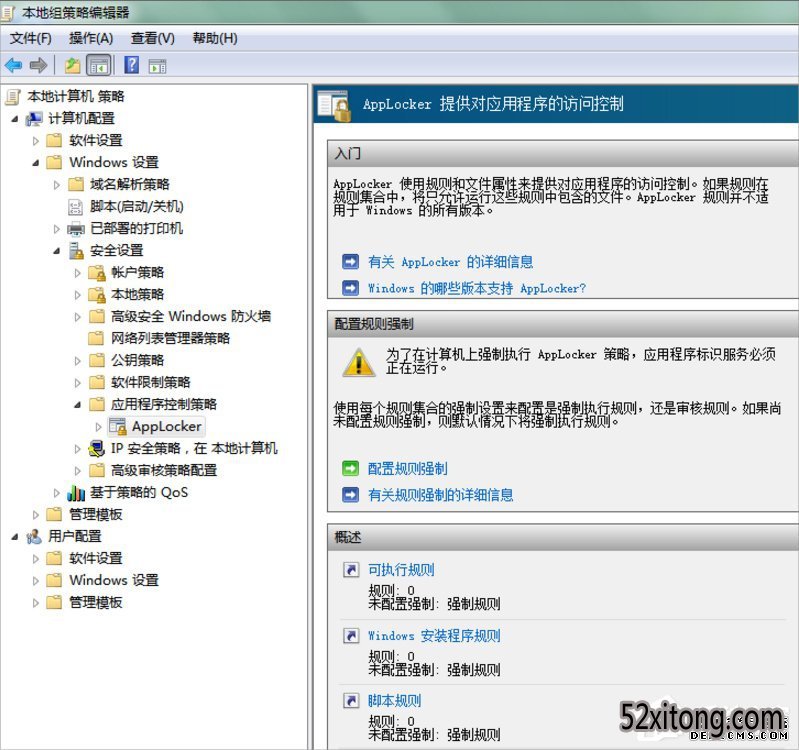Open the 可执行规则 link
The image size is (799, 750).
tap(402, 570)
